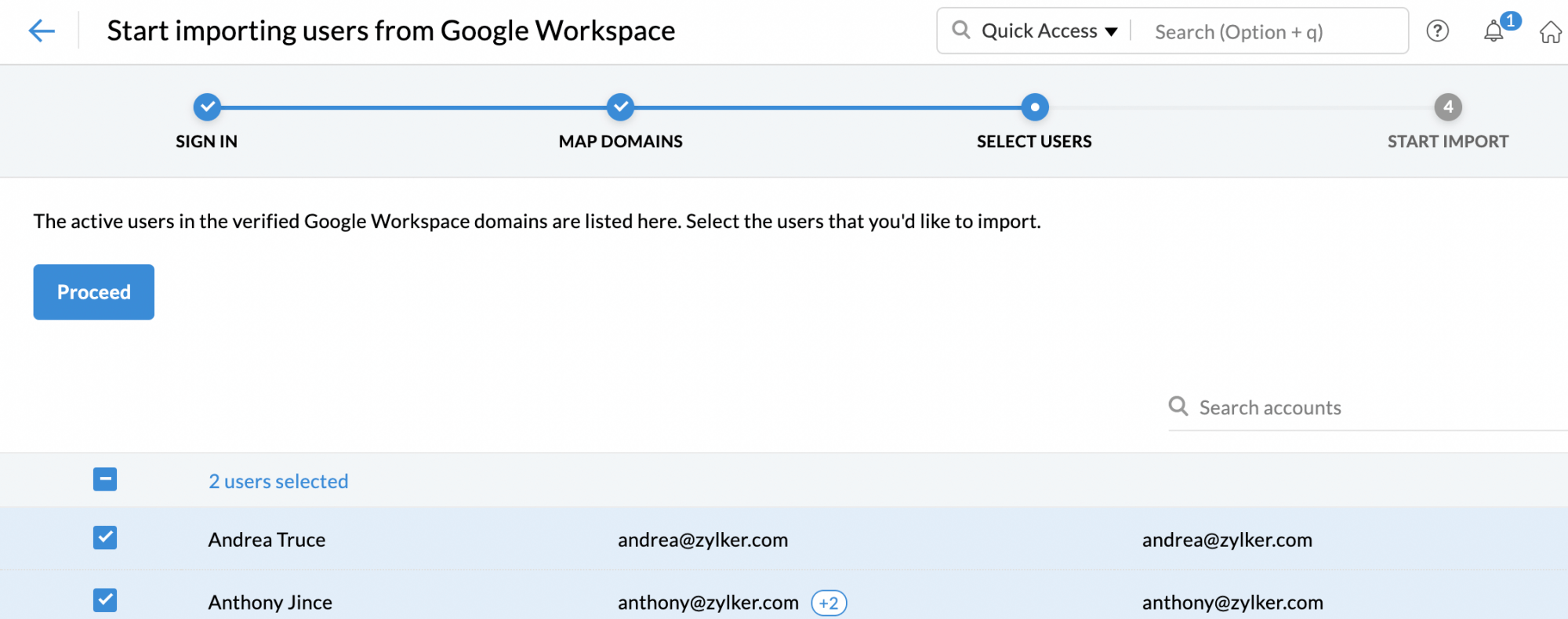This screenshot has width=1568, height=619.
Task: Click the Select Users step label
Action: click(x=1034, y=142)
